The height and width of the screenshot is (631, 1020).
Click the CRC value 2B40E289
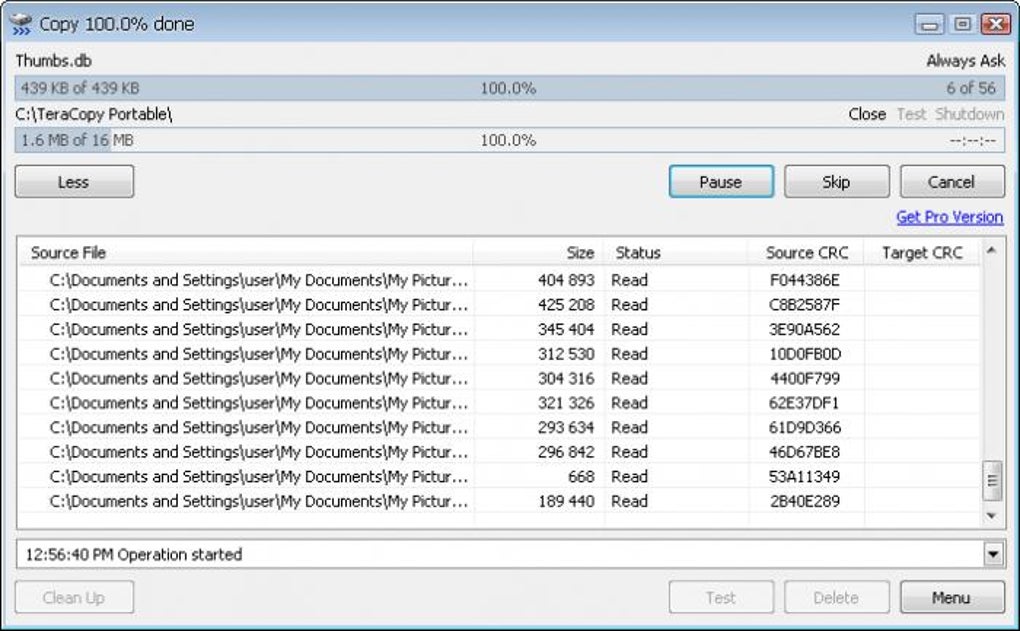coord(805,502)
